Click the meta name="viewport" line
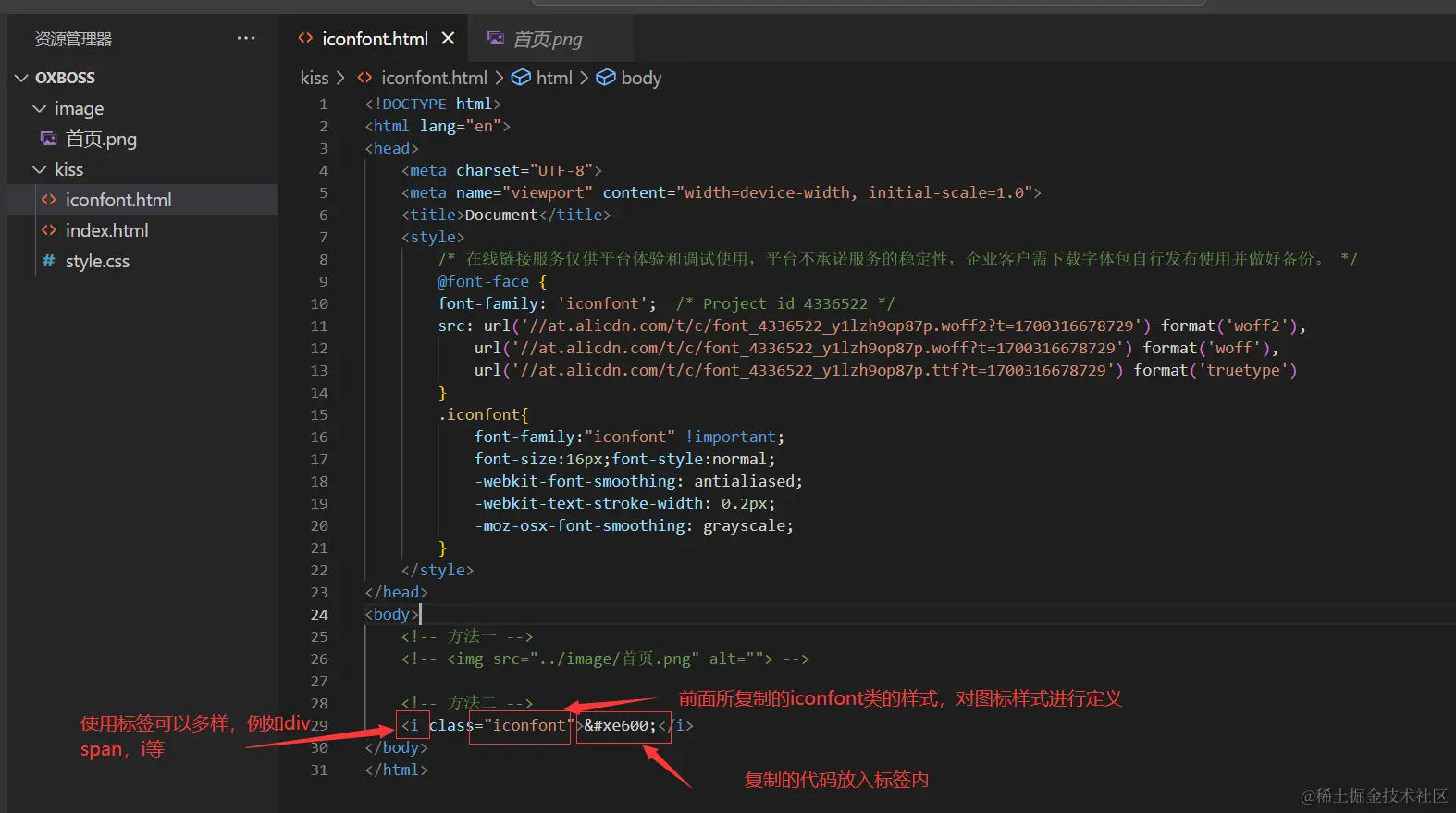Viewport: 1456px width, 813px height. point(722,192)
